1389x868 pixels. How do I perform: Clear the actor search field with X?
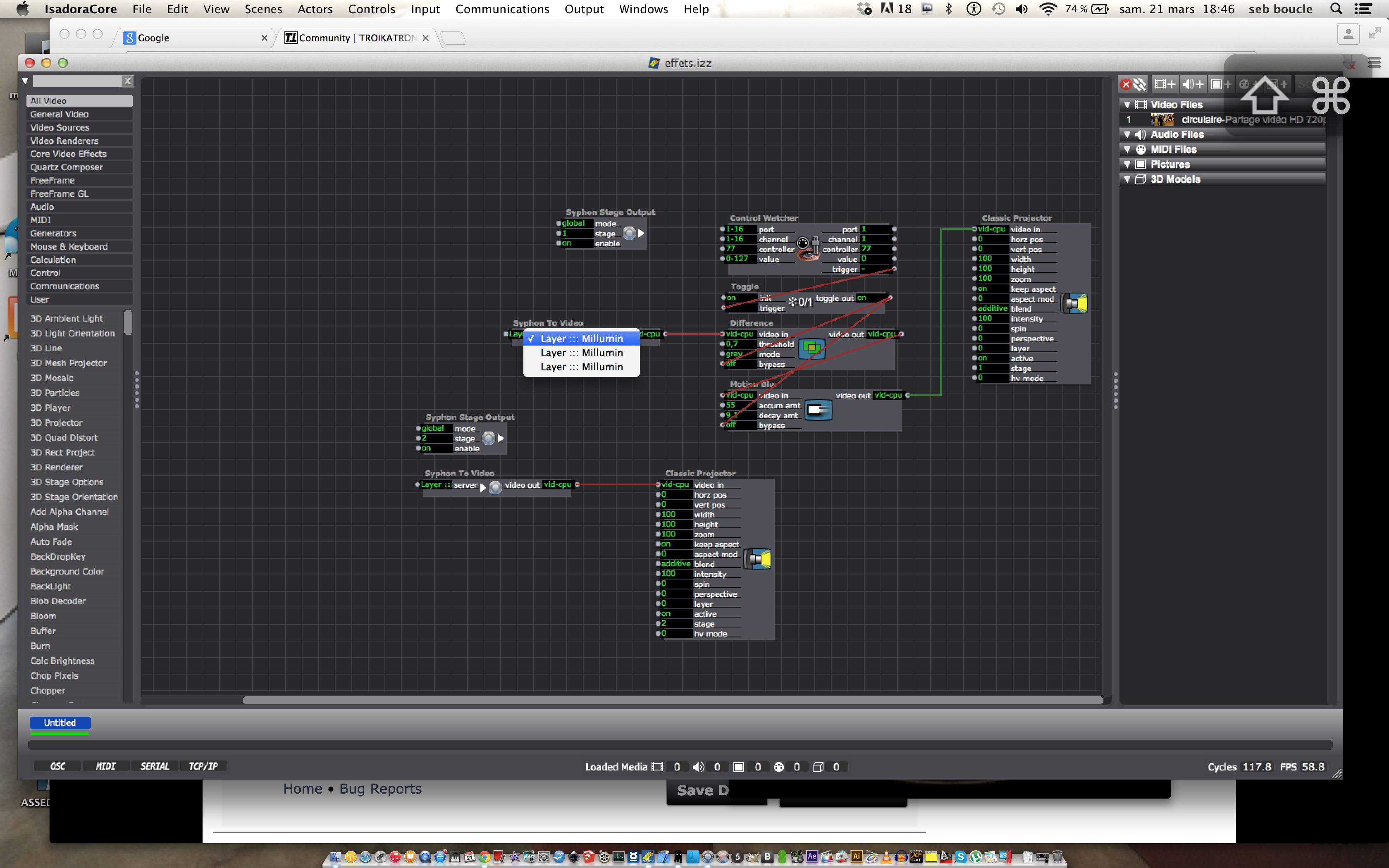click(127, 81)
